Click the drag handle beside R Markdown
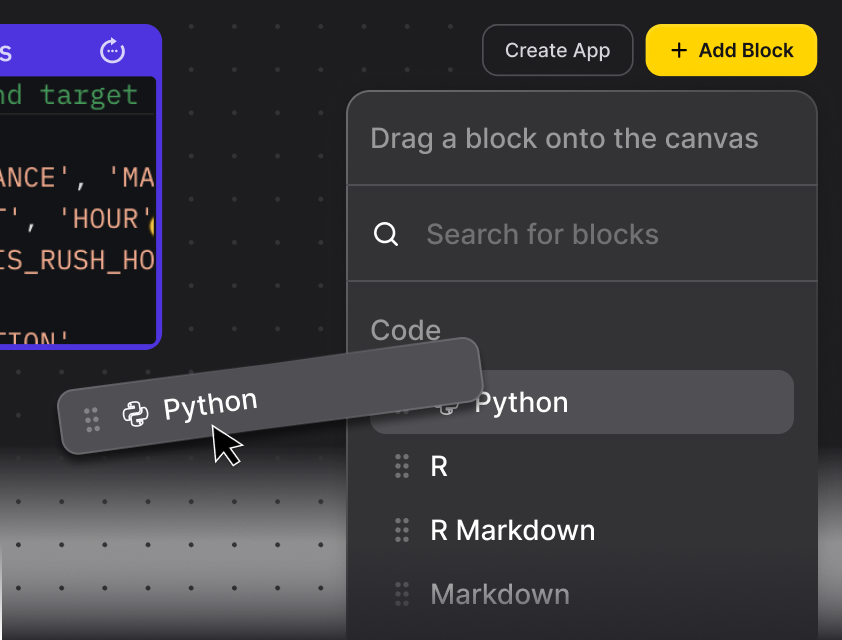This screenshot has width=842, height=640. (x=402, y=530)
